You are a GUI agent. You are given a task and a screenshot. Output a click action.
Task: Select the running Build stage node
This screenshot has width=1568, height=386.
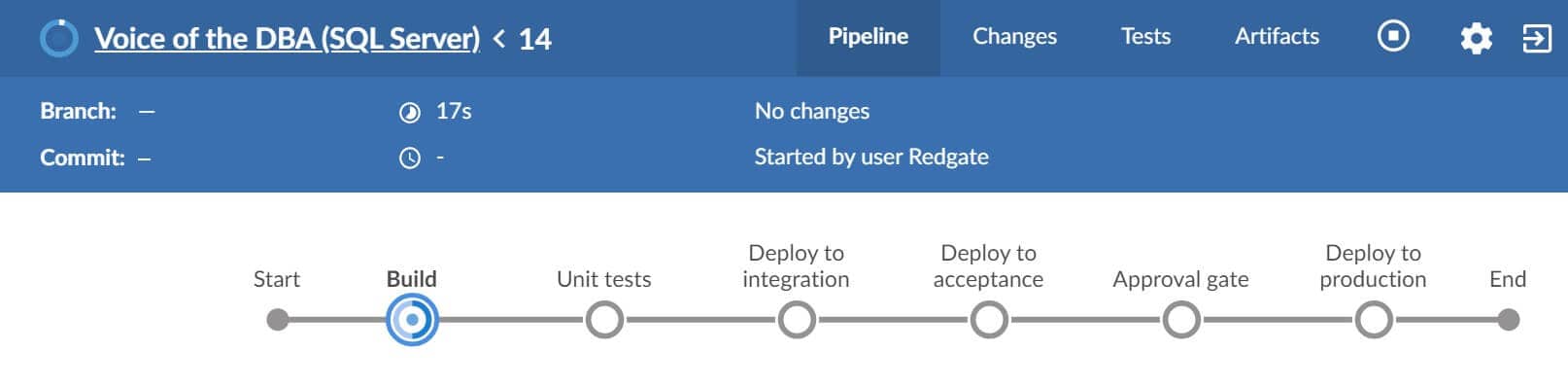(x=412, y=319)
